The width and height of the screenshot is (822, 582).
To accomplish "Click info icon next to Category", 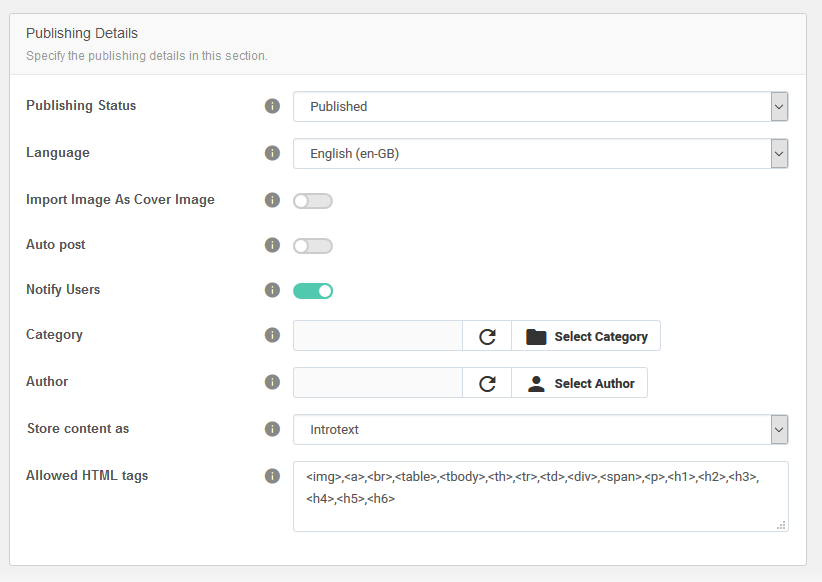I will pos(272,335).
